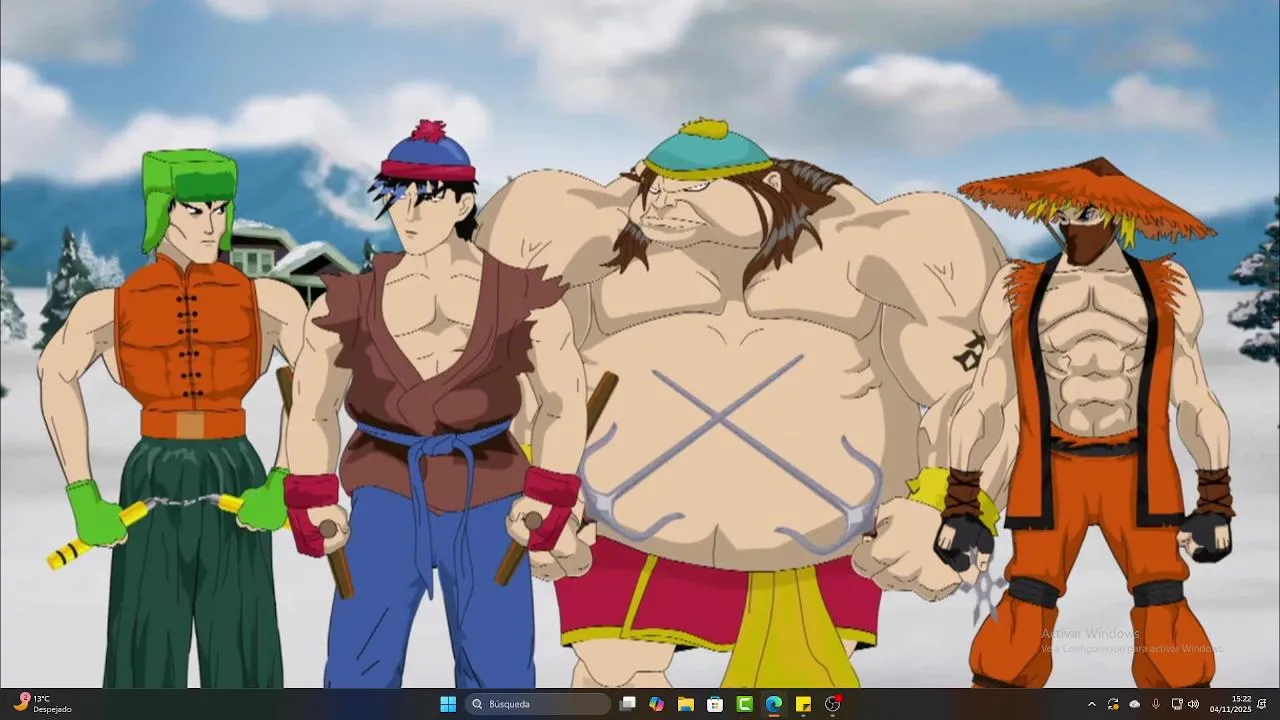
Task: Launch Copilot from the taskbar
Action: coord(656,704)
